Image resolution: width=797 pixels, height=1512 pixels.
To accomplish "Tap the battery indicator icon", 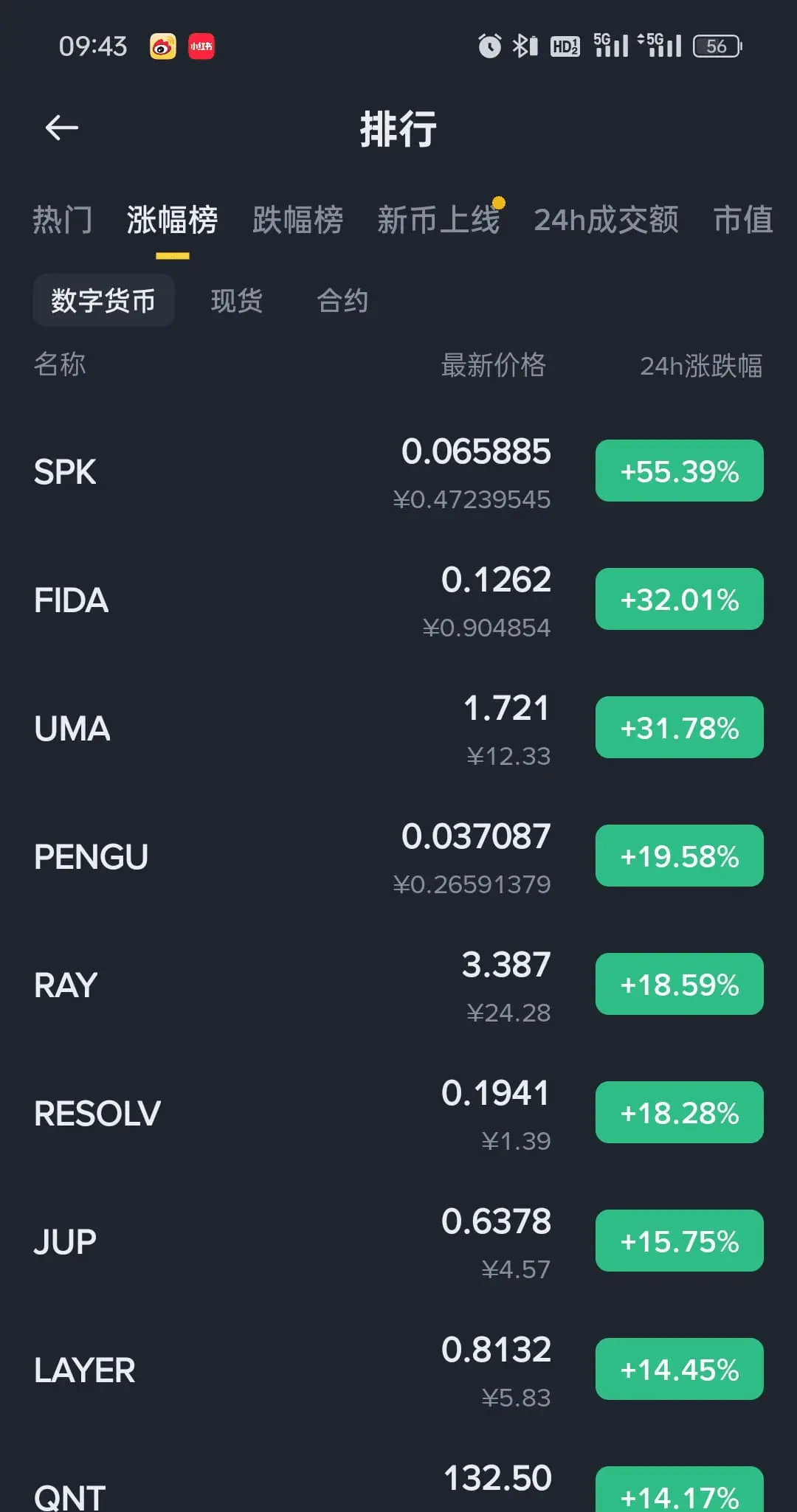I will (x=717, y=46).
